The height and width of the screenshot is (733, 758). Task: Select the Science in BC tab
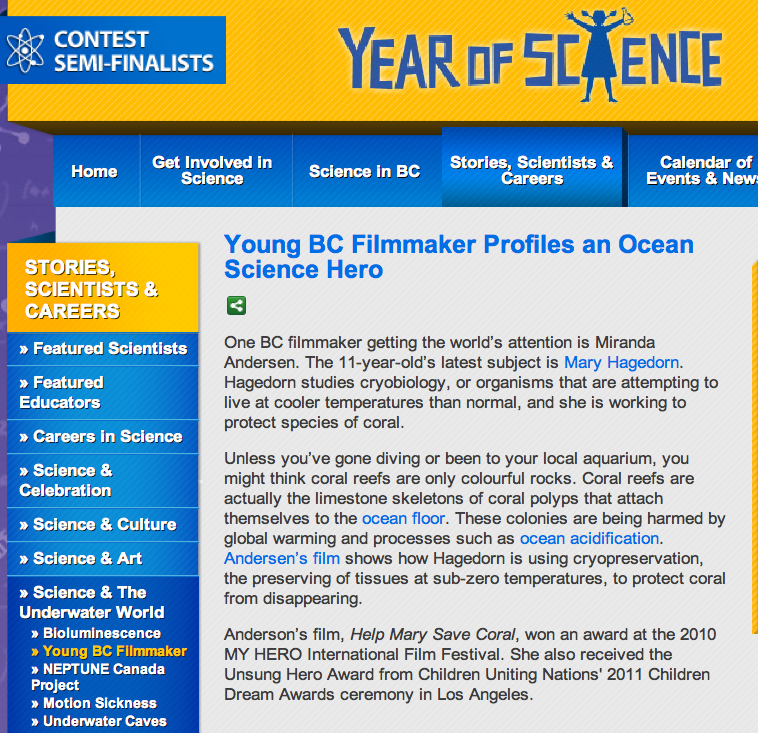(x=364, y=171)
